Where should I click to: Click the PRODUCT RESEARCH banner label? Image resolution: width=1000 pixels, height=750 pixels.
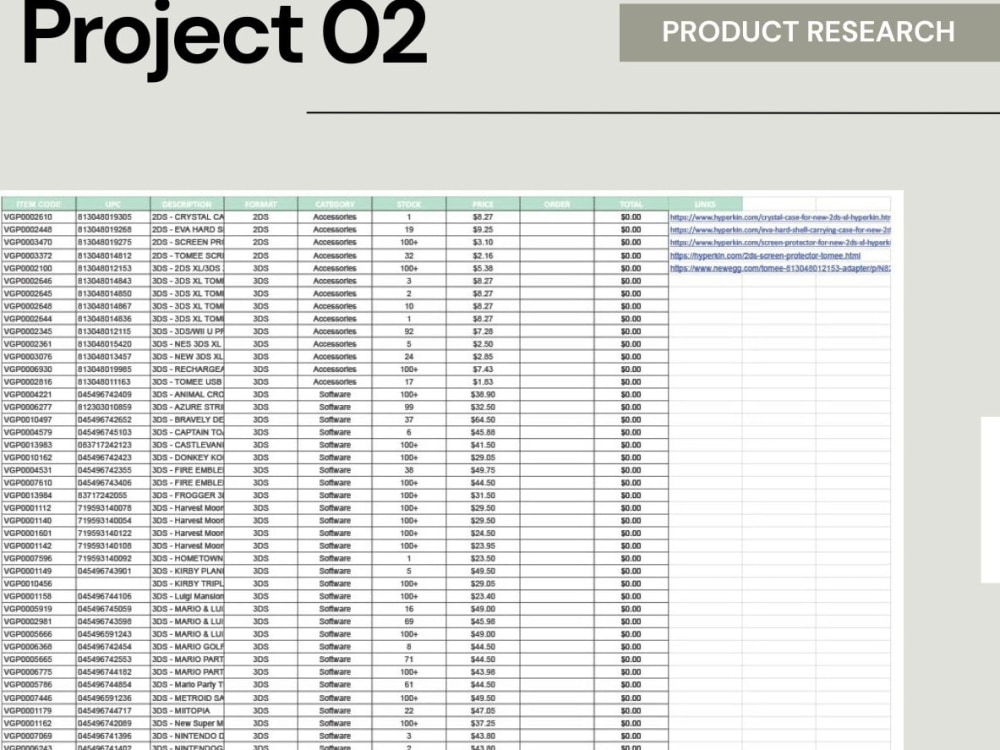808,32
